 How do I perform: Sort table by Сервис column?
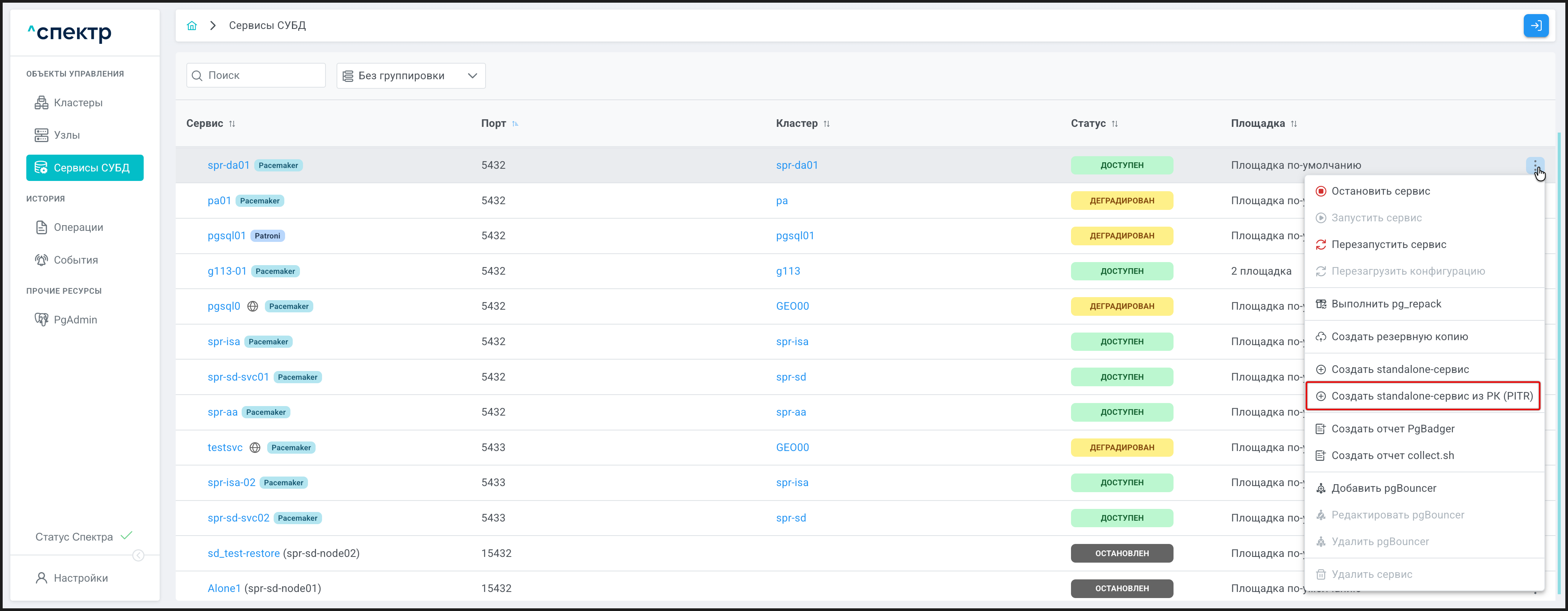click(232, 123)
